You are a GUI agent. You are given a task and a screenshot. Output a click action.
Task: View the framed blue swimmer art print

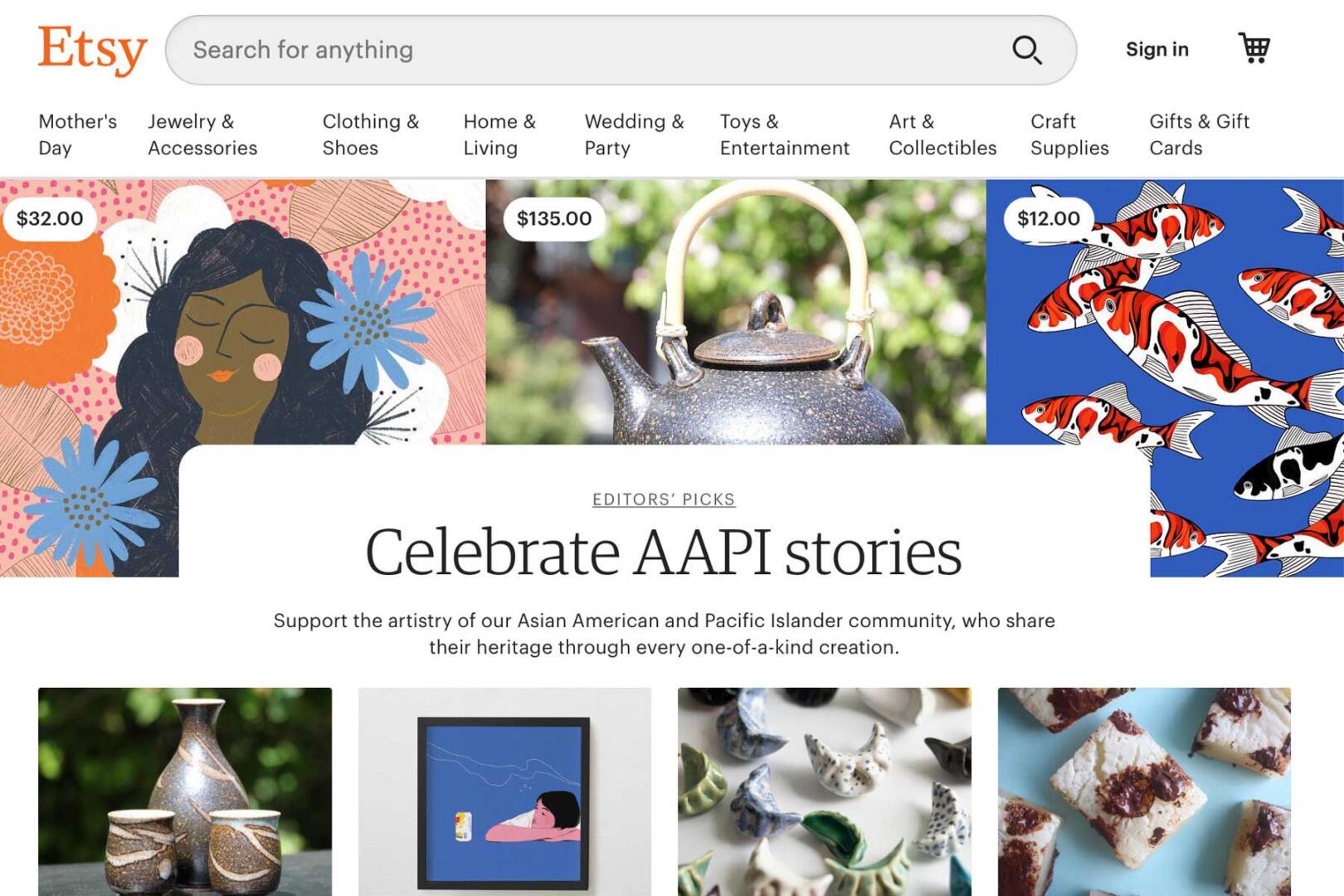504,791
